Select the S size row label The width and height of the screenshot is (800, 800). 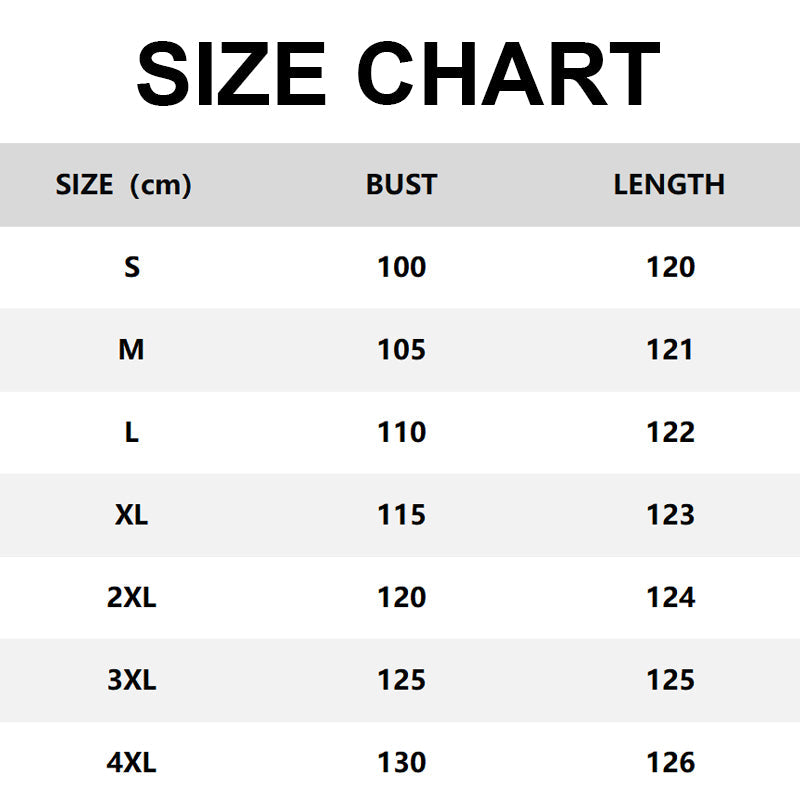click(x=132, y=267)
